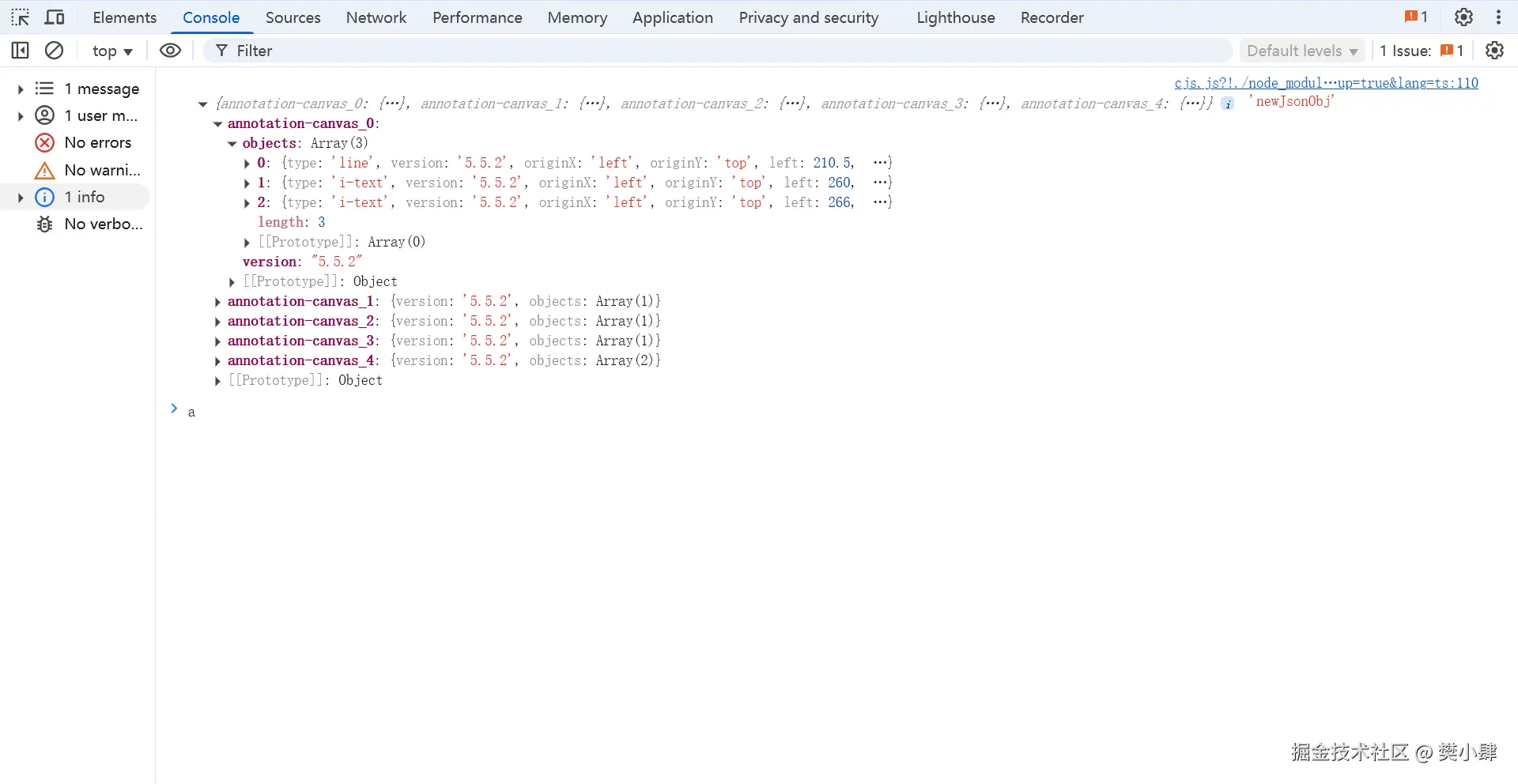Click the 'newJsonObj' string label
The width and height of the screenshot is (1518, 784).
1292,101
